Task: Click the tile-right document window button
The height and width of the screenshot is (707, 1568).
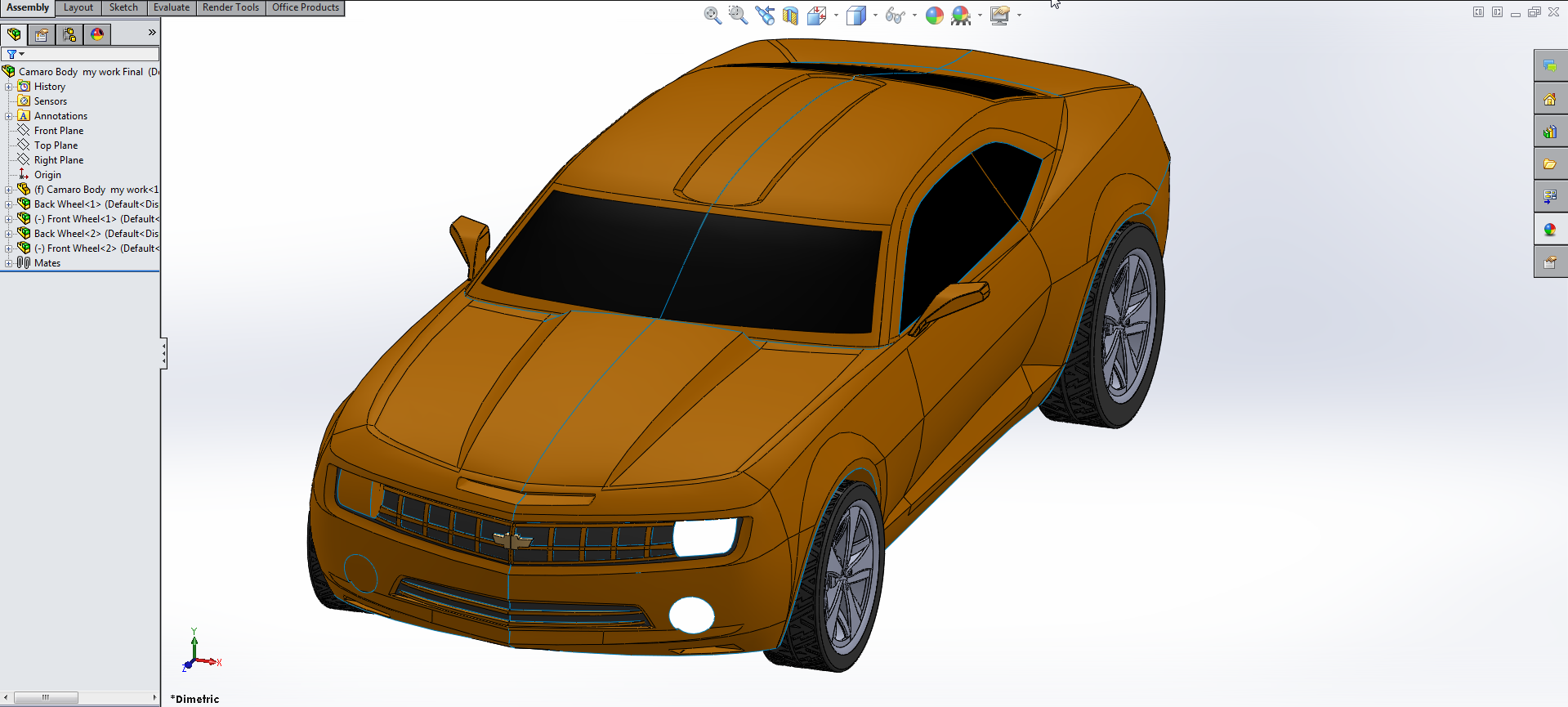Action: click(x=1497, y=12)
